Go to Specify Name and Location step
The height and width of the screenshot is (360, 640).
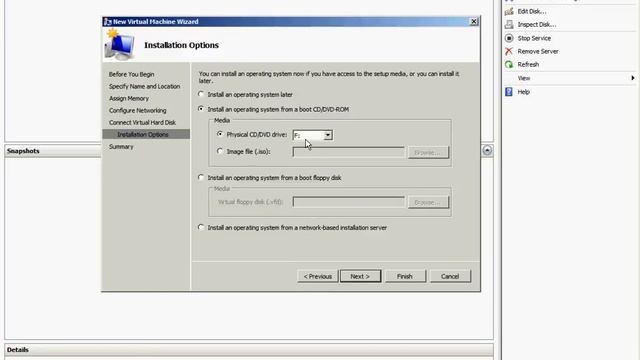(x=144, y=87)
